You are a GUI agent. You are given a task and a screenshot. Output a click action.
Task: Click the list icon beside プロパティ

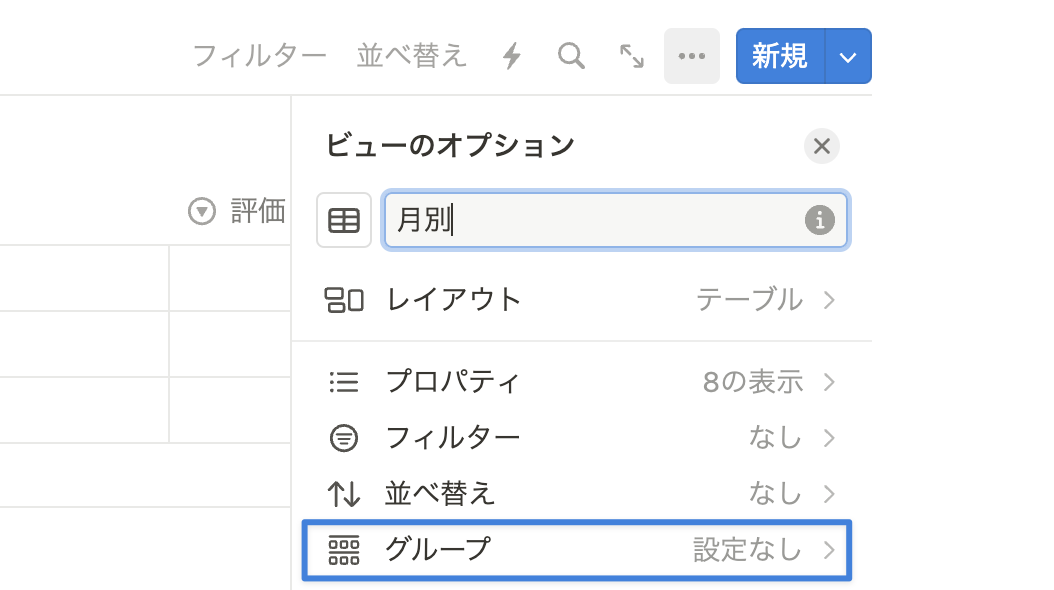tap(344, 382)
